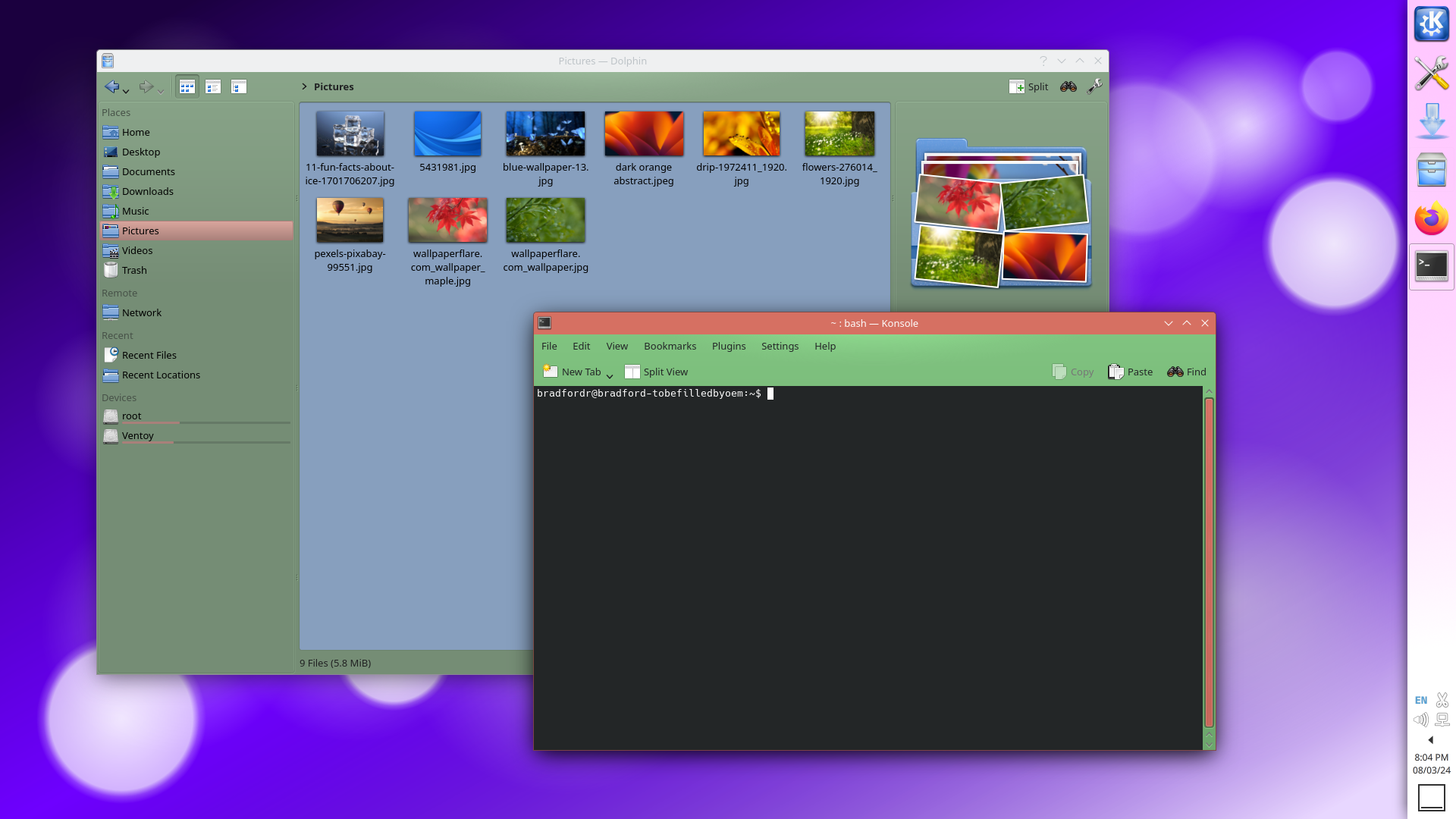Click the Forward arrow in Dolphin toolbar
1456x819 pixels.
[146, 86]
